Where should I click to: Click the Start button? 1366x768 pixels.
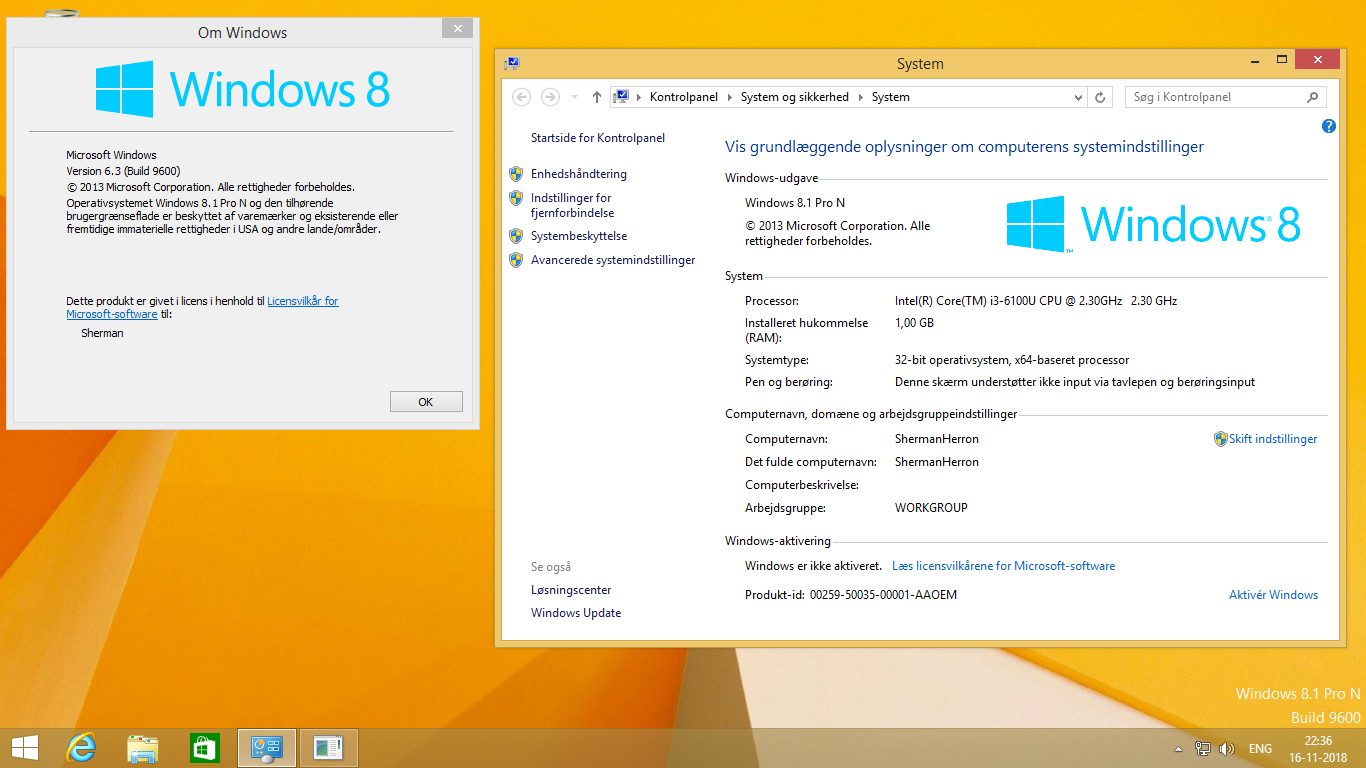23,747
